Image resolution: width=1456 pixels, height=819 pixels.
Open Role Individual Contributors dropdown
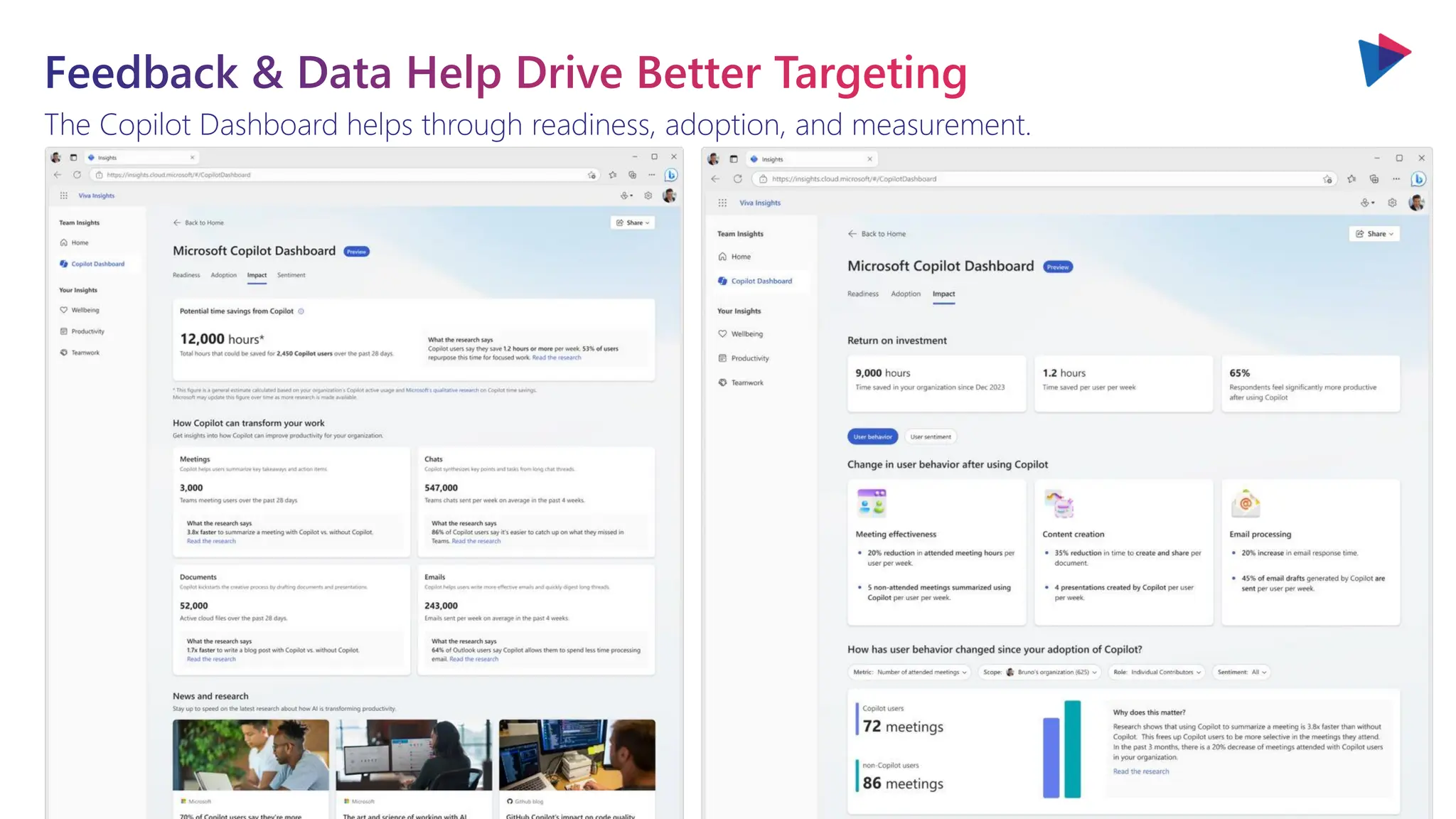[1157, 672]
